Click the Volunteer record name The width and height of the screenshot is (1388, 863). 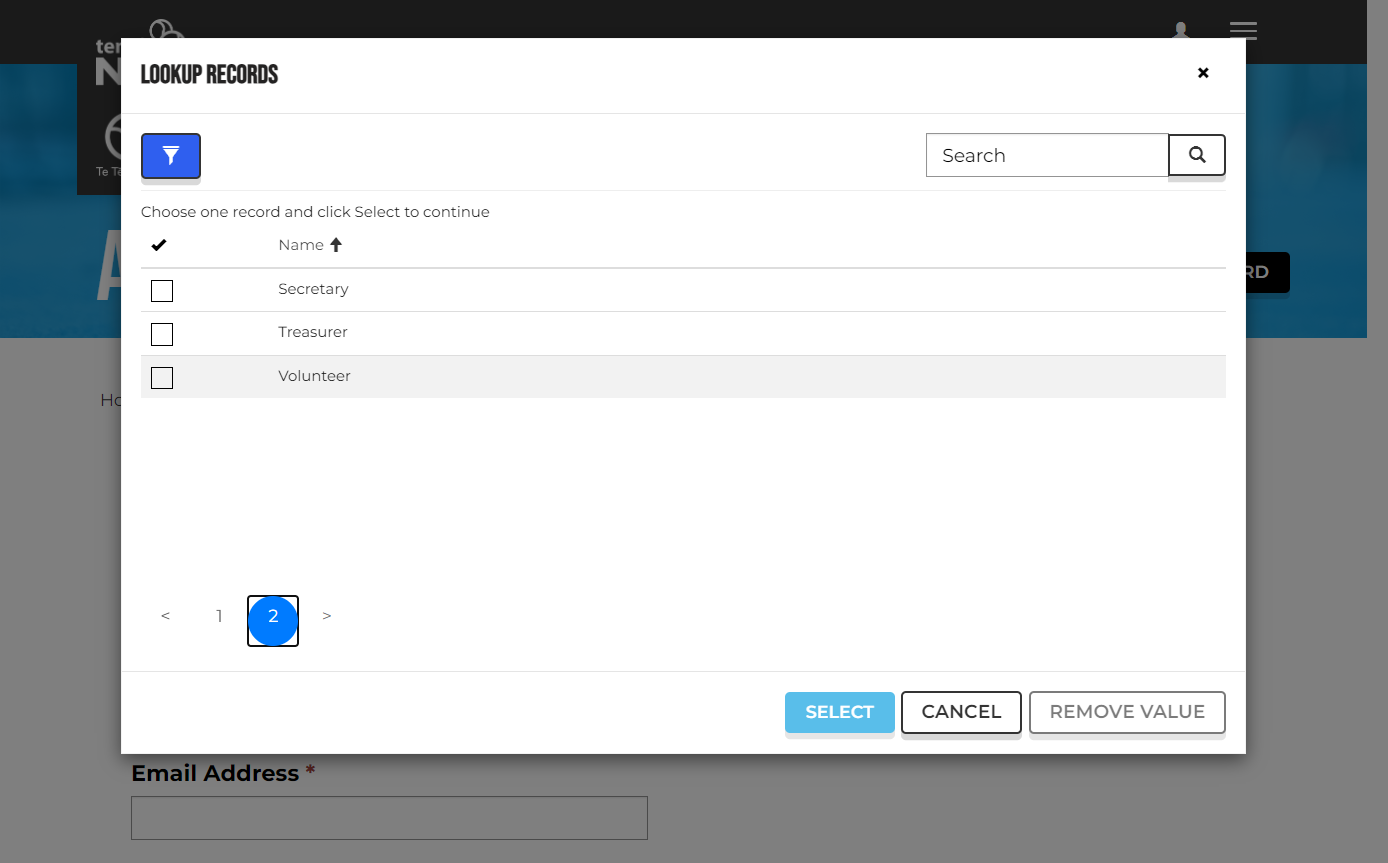point(314,376)
